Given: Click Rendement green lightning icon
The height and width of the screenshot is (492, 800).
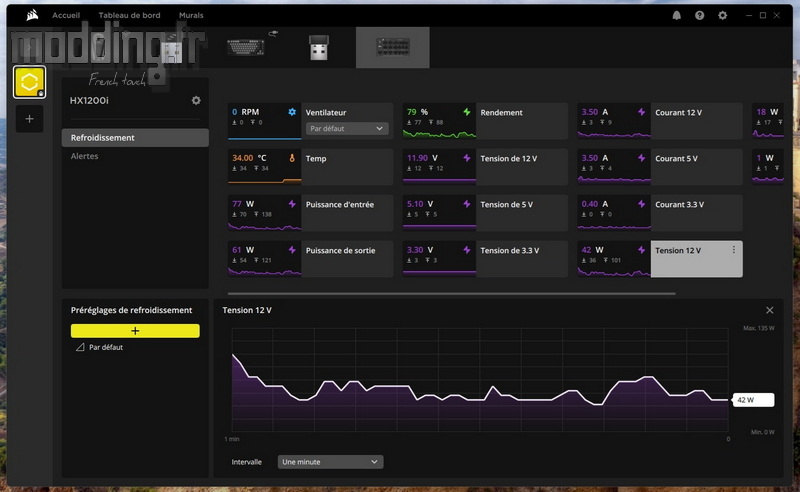Looking at the screenshot, I should 466,112.
